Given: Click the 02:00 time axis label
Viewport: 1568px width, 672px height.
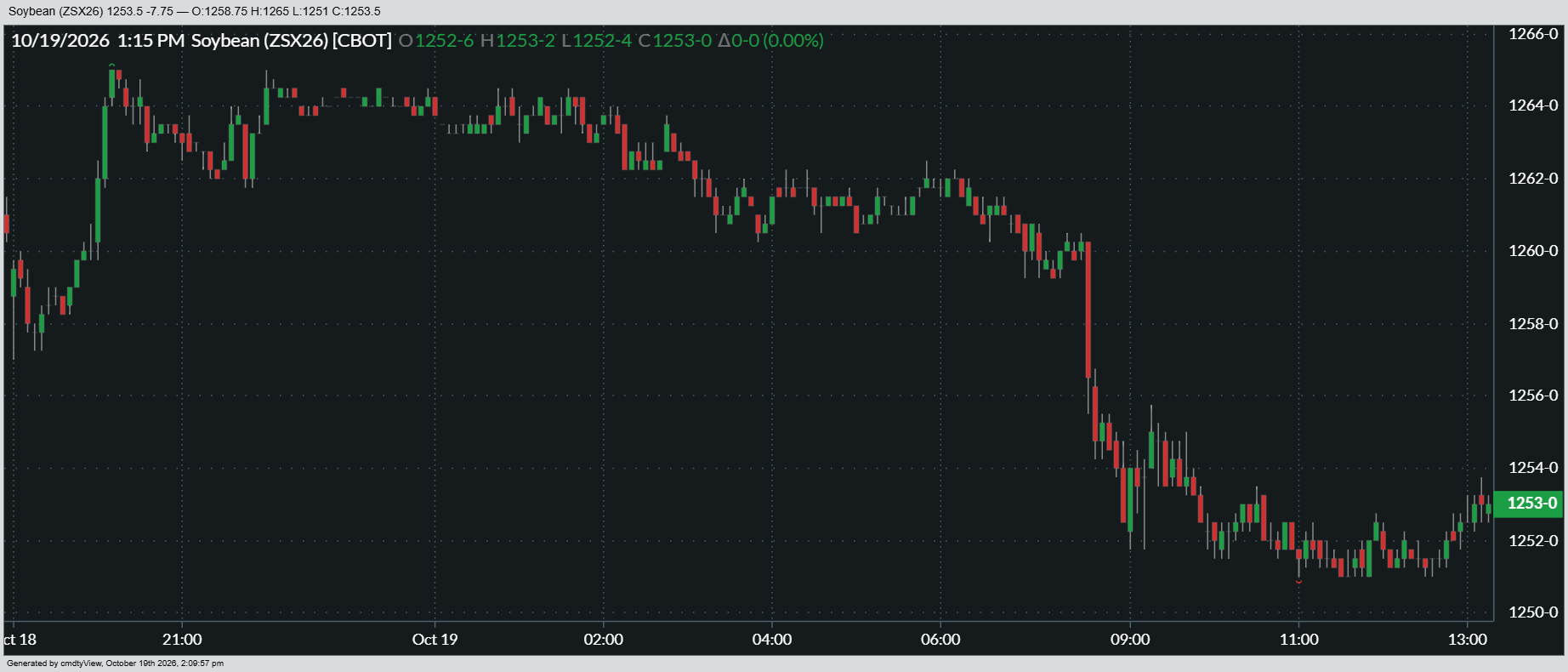Looking at the screenshot, I should point(603,640).
